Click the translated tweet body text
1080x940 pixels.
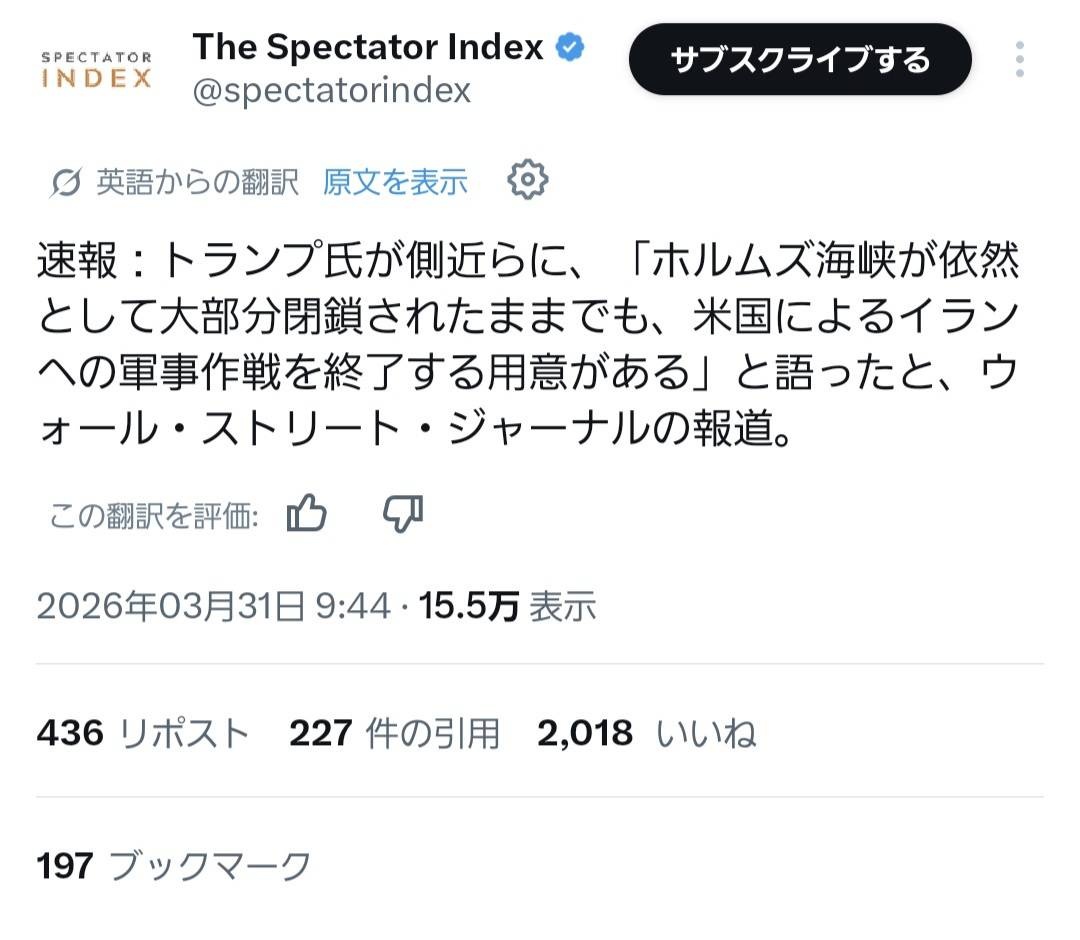click(x=528, y=347)
